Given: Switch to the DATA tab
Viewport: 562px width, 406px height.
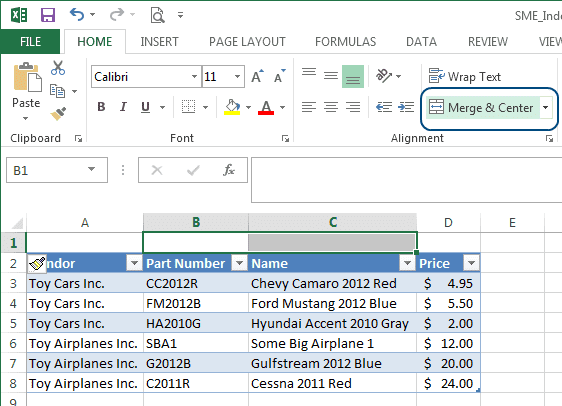Looking at the screenshot, I should point(422,42).
